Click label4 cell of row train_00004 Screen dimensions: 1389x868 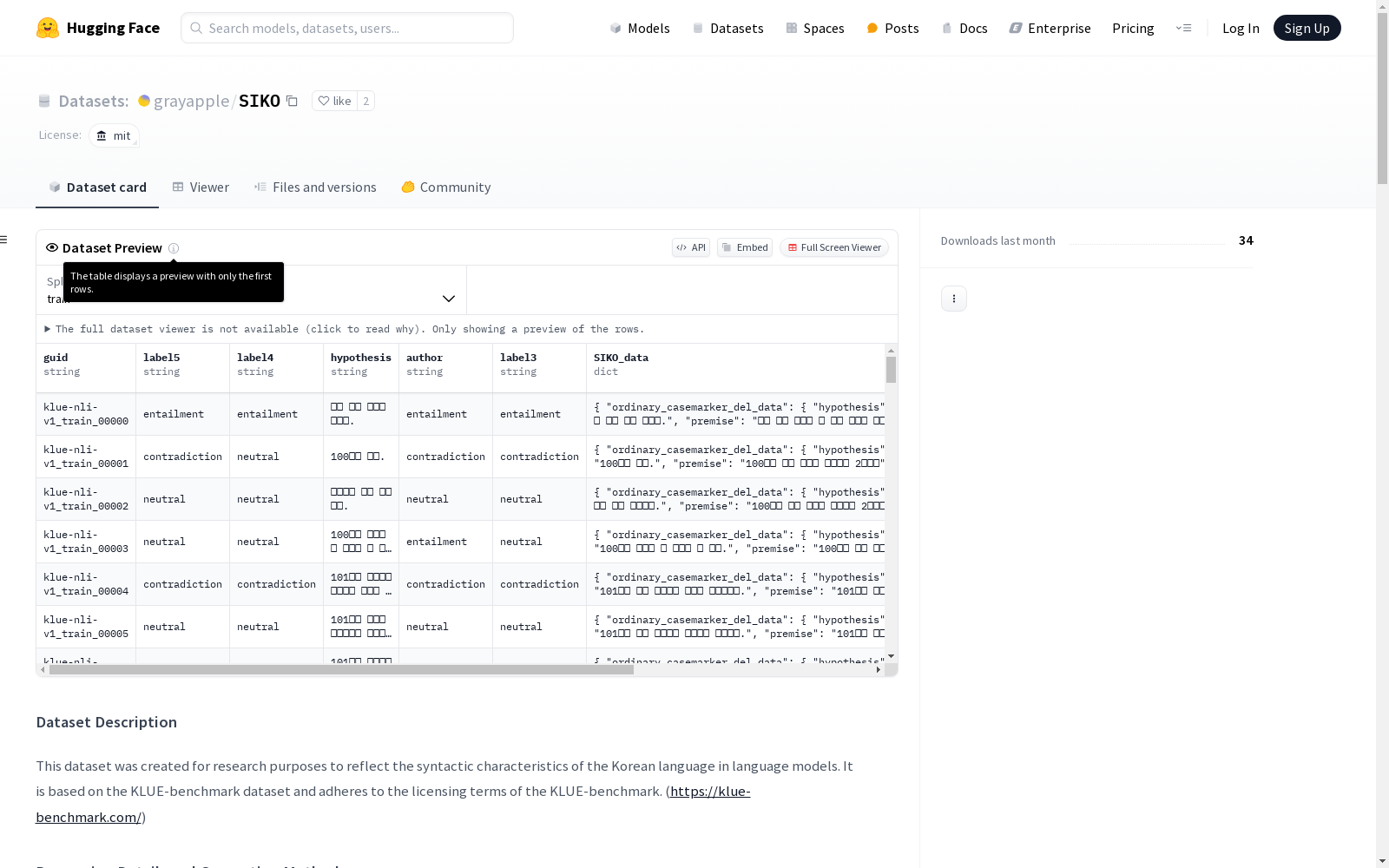pos(277,584)
